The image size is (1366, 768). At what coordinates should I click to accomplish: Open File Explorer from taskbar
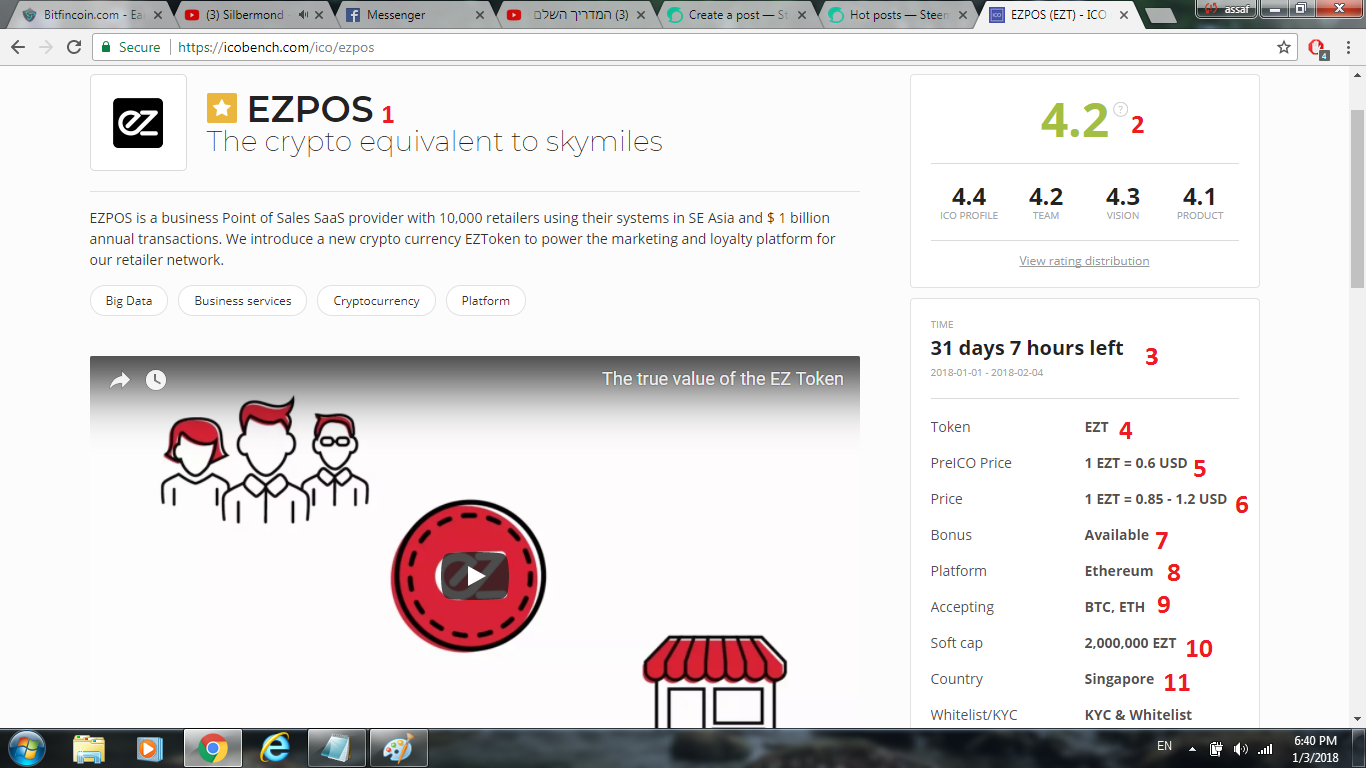click(x=88, y=748)
